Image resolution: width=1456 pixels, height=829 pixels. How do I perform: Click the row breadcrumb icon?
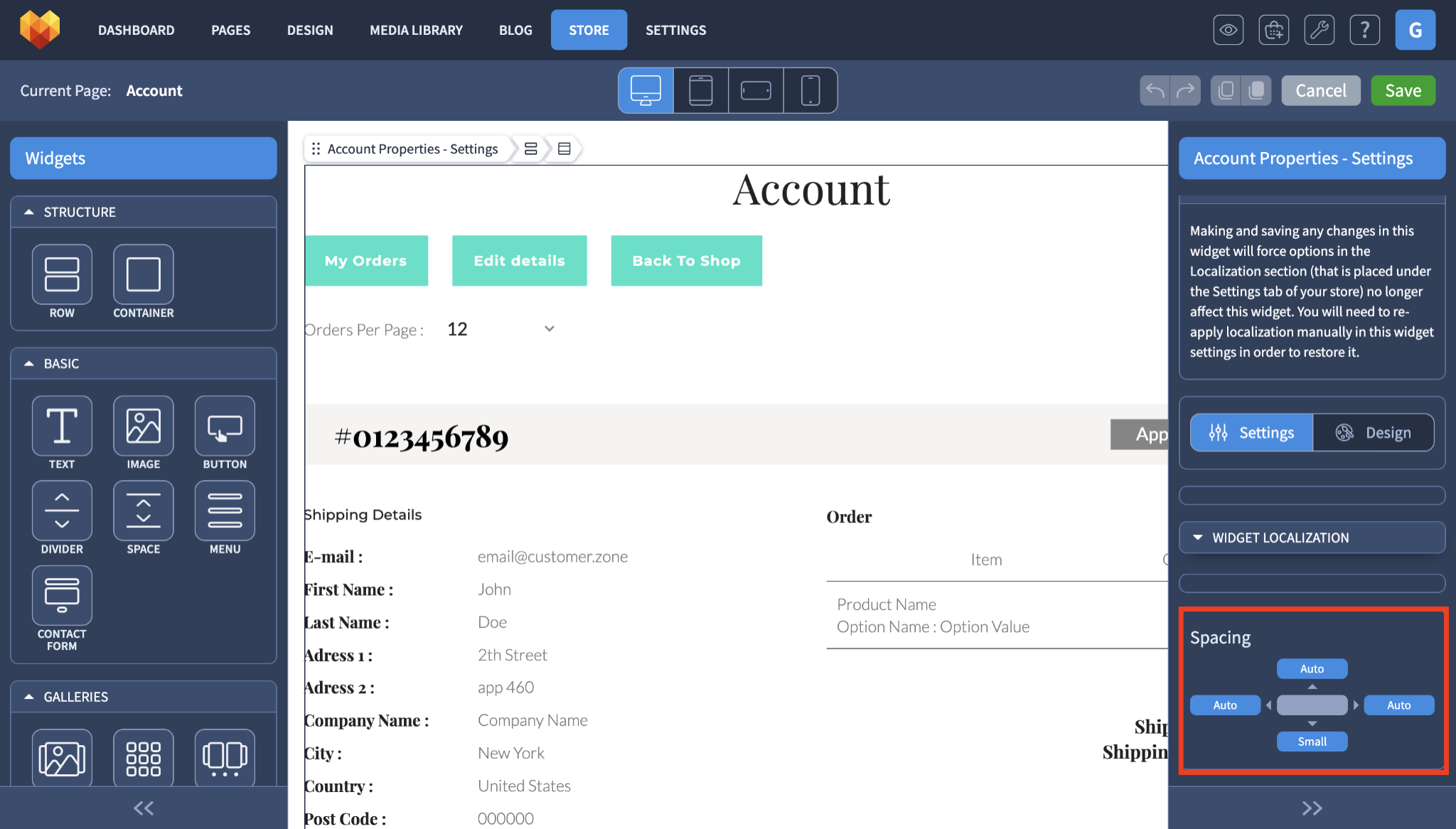pyautogui.click(x=530, y=149)
